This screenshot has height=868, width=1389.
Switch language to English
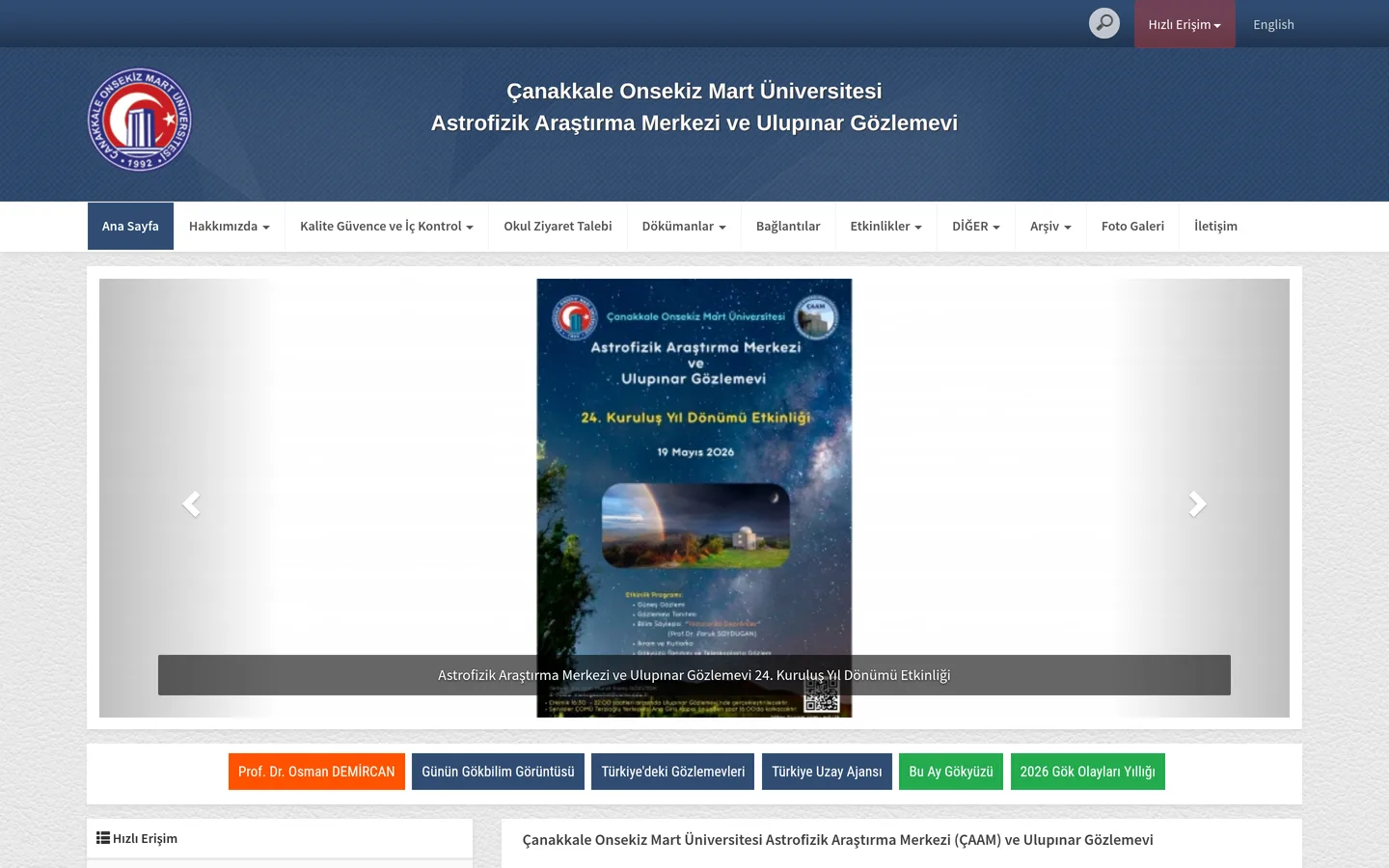(1273, 24)
